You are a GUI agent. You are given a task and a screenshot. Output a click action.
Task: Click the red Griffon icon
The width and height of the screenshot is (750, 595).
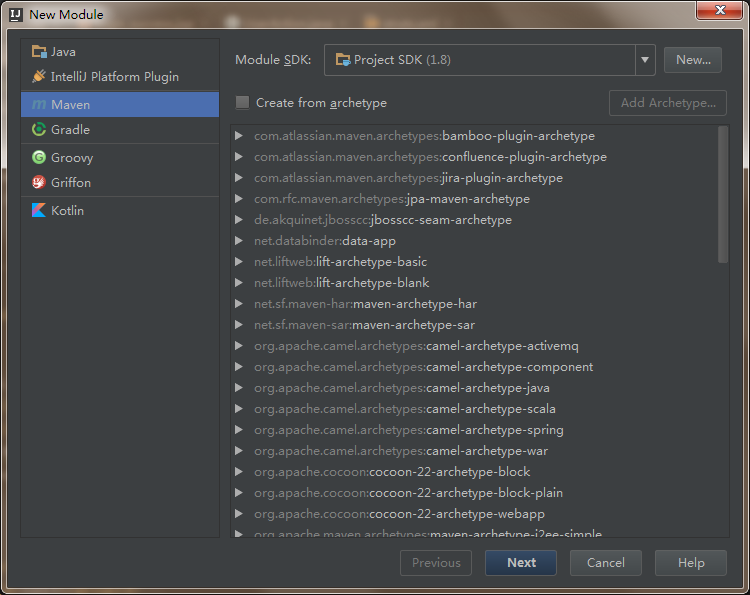click(39, 182)
